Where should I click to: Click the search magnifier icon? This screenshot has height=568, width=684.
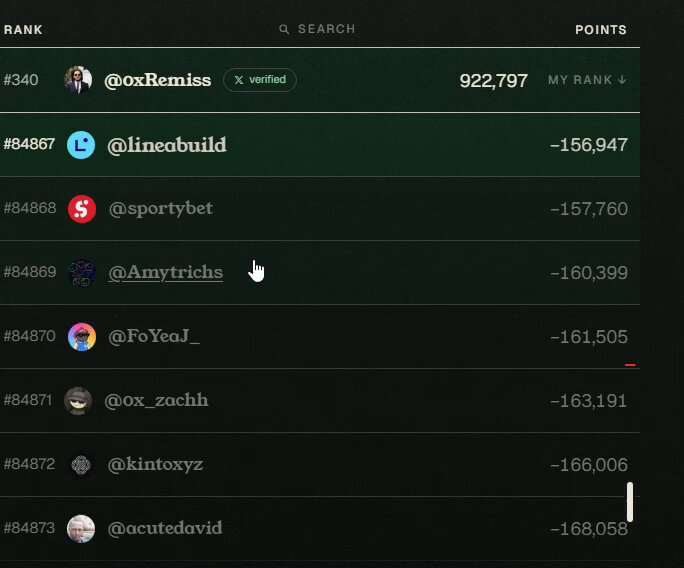tap(284, 29)
